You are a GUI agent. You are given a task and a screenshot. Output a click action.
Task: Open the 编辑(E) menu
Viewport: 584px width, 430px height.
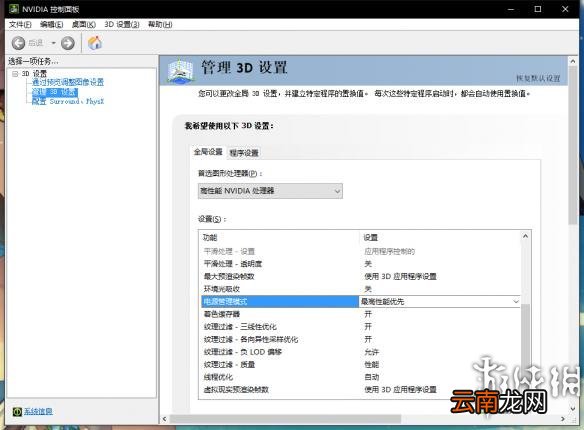[51, 25]
